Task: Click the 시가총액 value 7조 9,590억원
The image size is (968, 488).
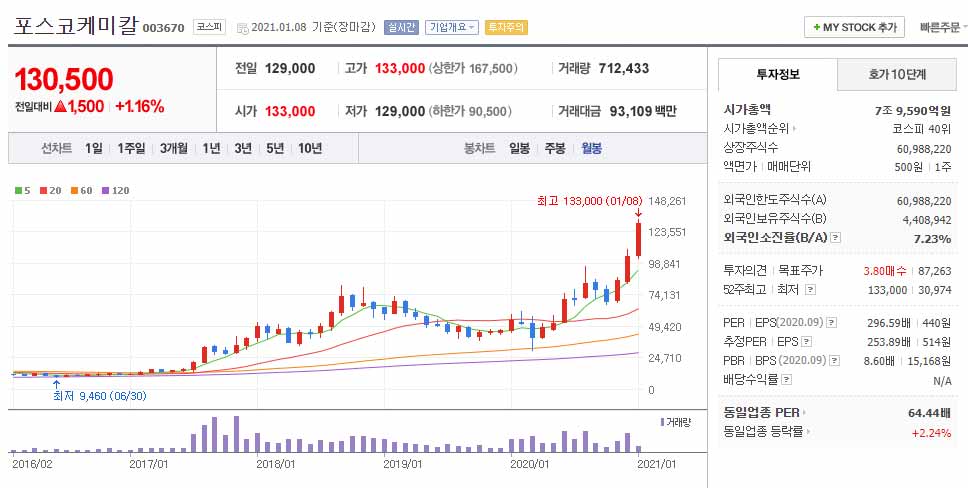Action: pyautogui.click(x=912, y=111)
